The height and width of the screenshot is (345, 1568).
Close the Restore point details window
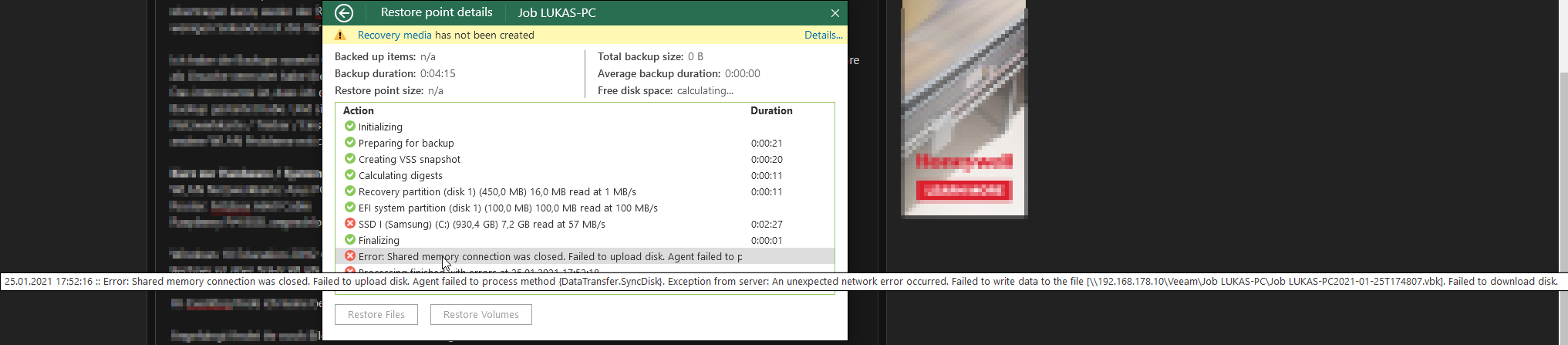pos(835,13)
